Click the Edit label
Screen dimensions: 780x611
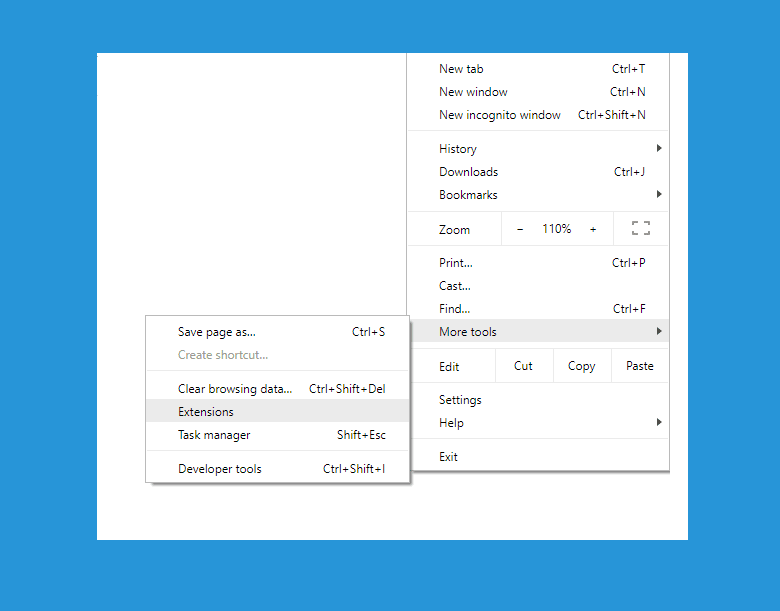pos(449,367)
